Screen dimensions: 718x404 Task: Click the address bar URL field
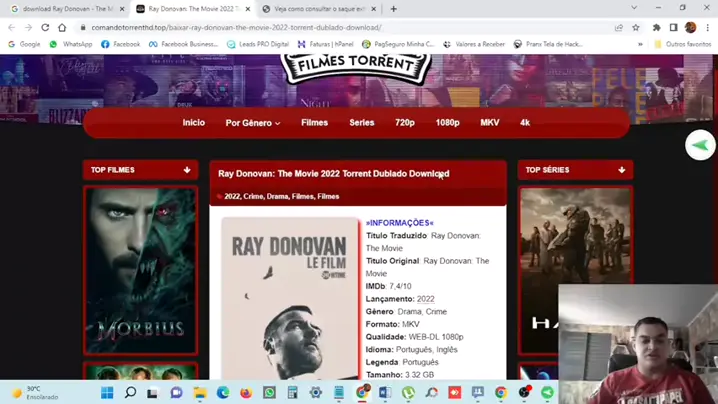tap(348, 27)
